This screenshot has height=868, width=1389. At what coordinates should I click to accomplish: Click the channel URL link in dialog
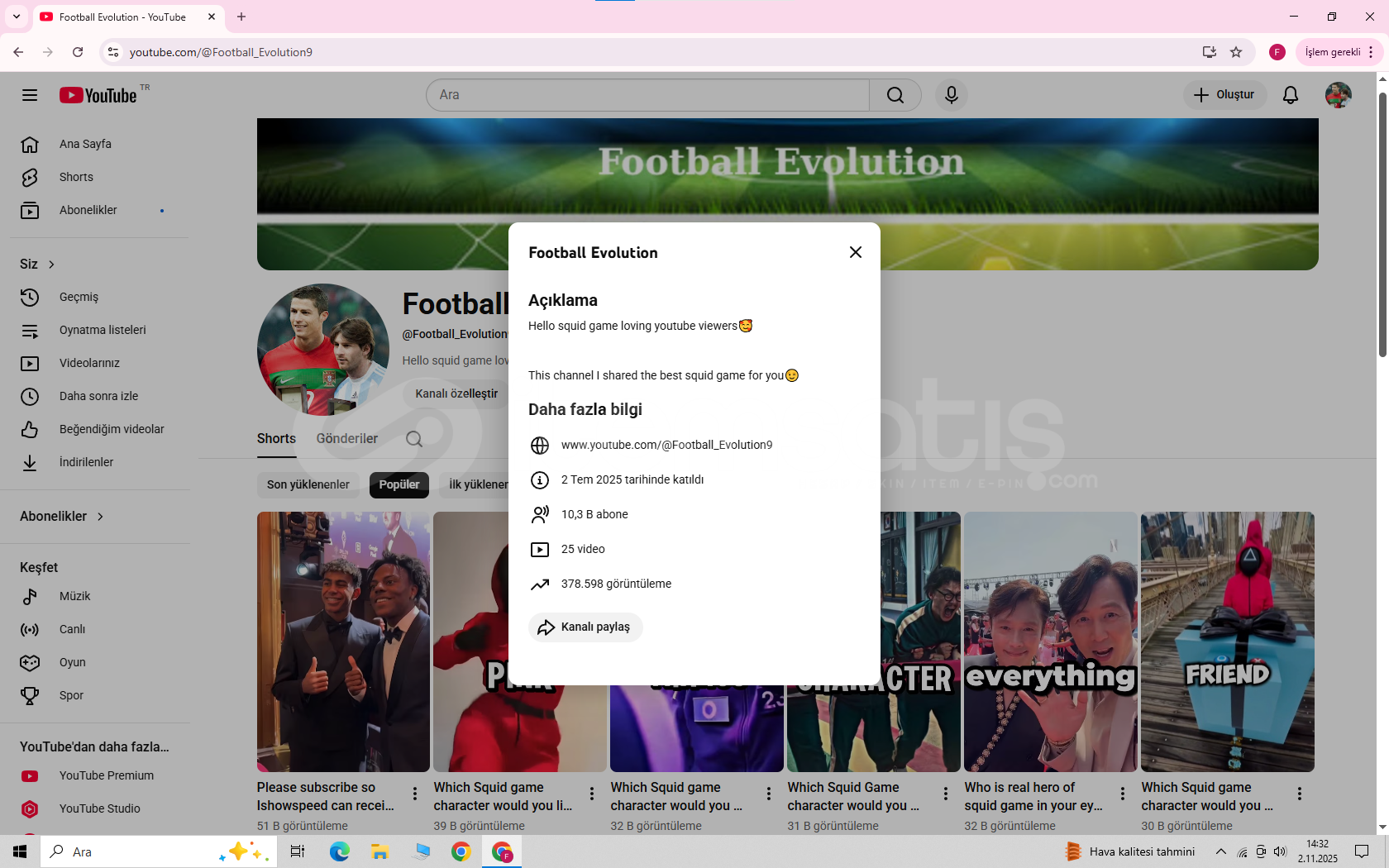click(x=666, y=445)
